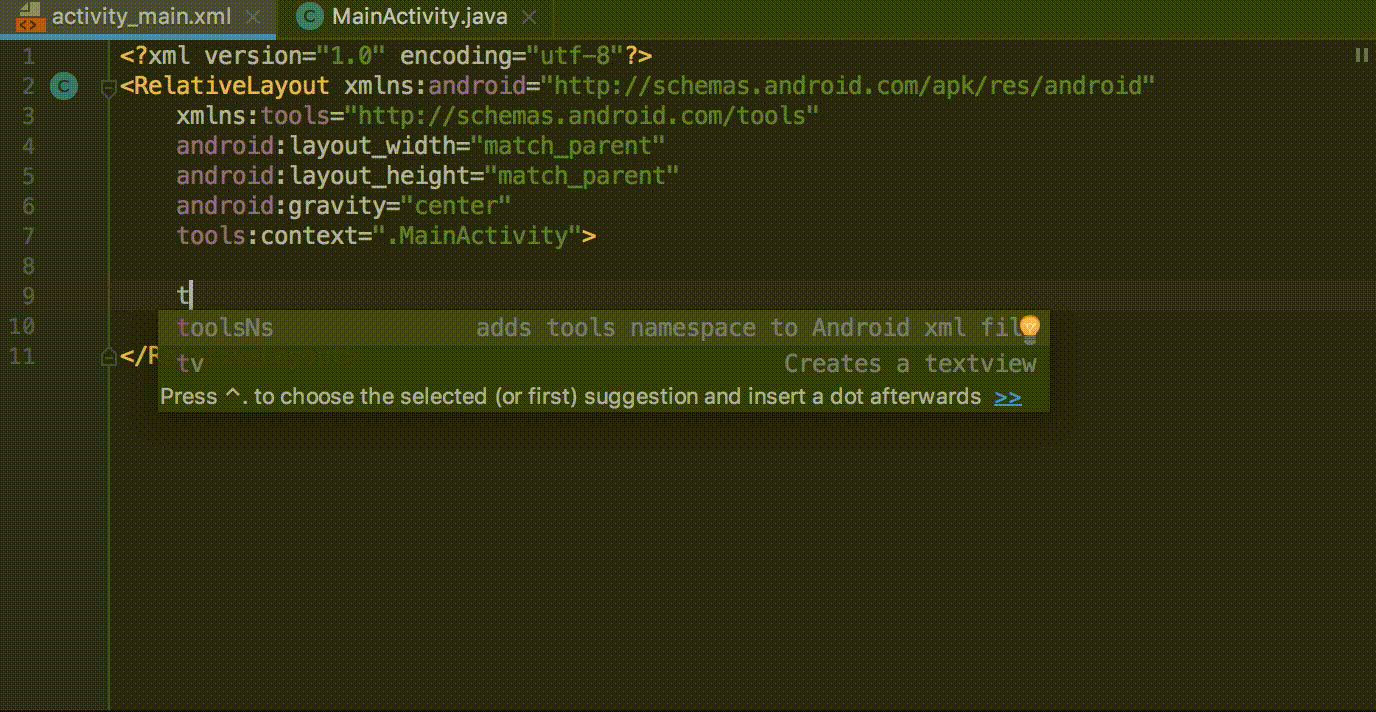Click the Java class icon on MainActivity tab

[311, 17]
